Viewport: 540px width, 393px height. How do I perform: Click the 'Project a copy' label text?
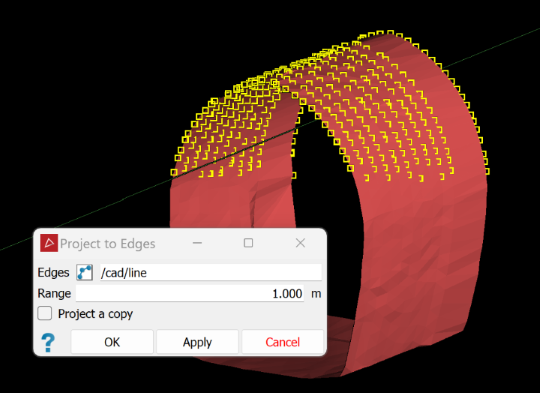click(x=95, y=314)
